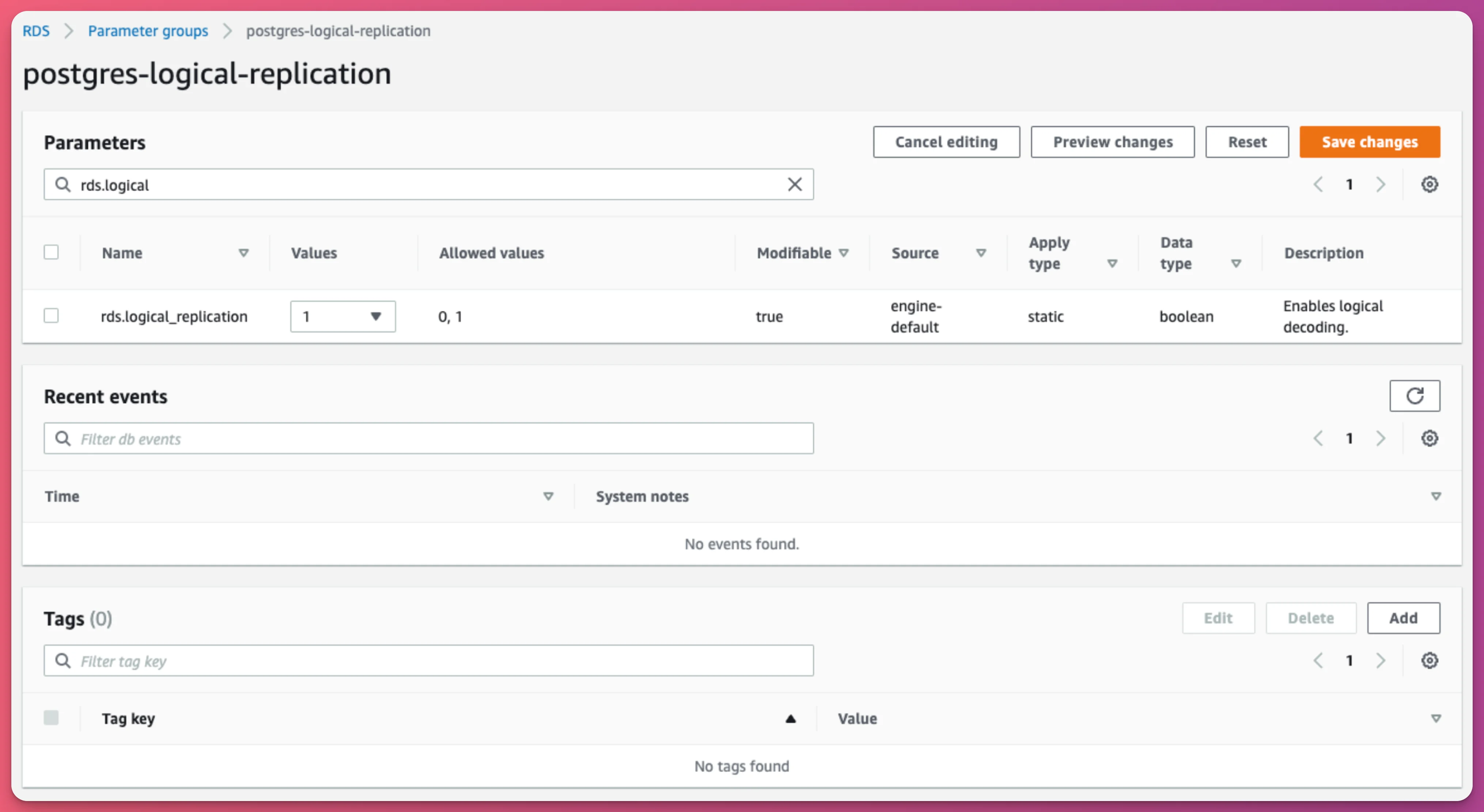Focus the Filter tag key field

point(429,661)
